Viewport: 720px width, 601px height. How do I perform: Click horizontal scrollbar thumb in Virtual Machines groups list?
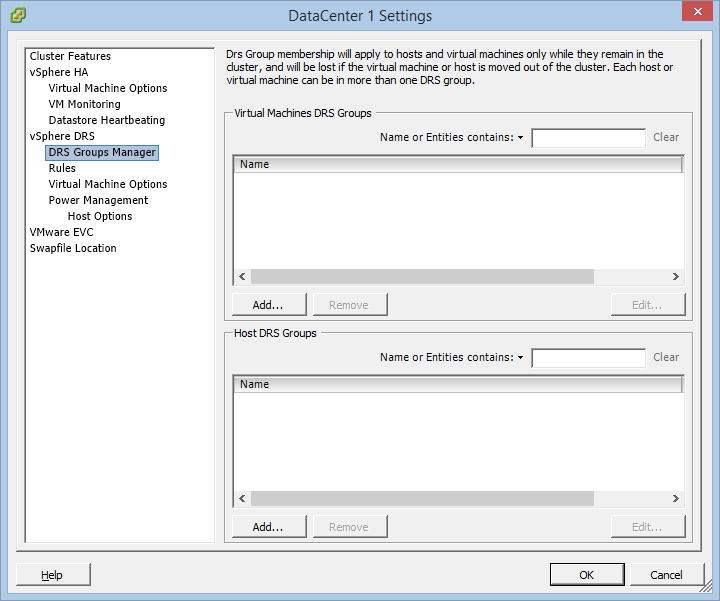[x=422, y=276]
